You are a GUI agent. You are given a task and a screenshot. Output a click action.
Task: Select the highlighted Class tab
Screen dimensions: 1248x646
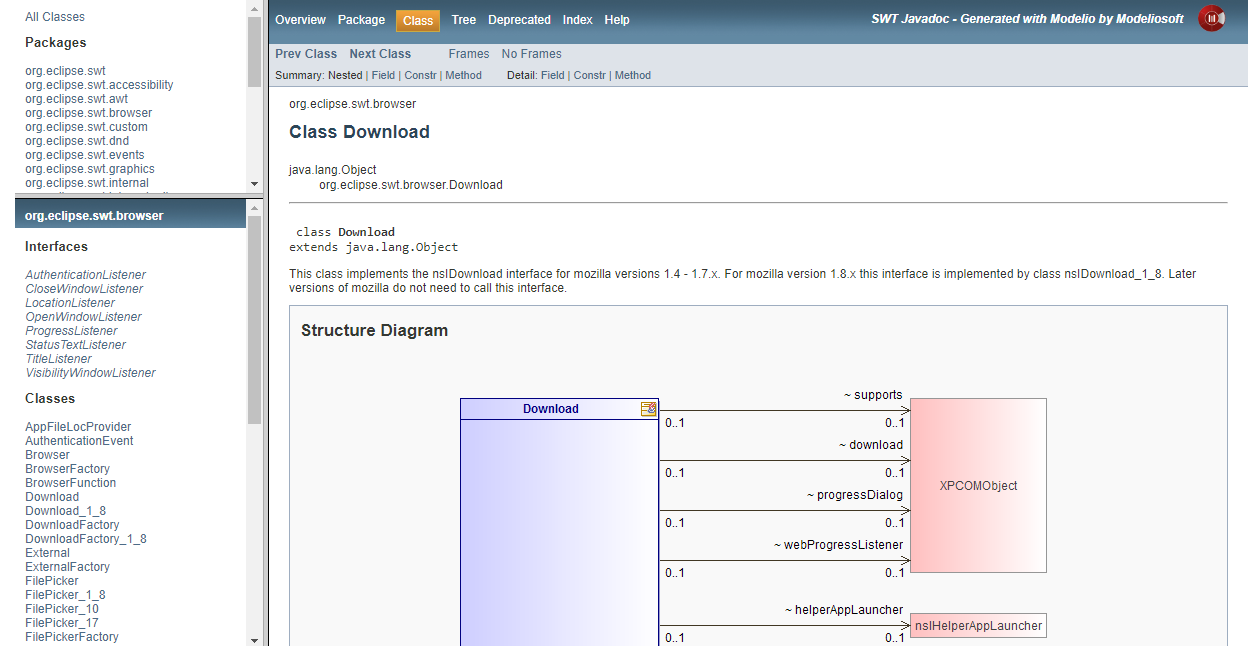click(x=418, y=20)
